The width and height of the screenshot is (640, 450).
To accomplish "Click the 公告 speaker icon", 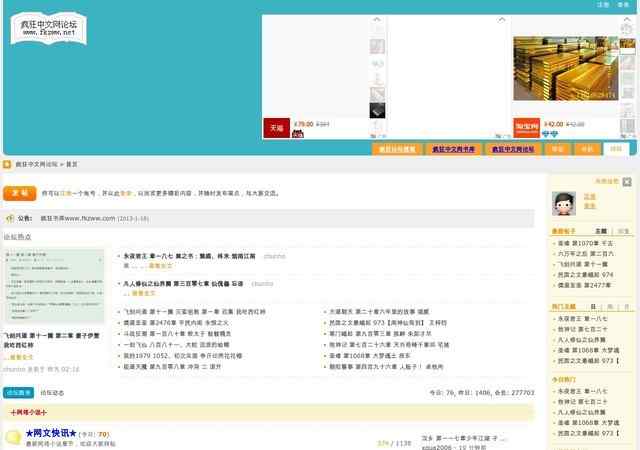I will pyautogui.click(x=9, y=216).
